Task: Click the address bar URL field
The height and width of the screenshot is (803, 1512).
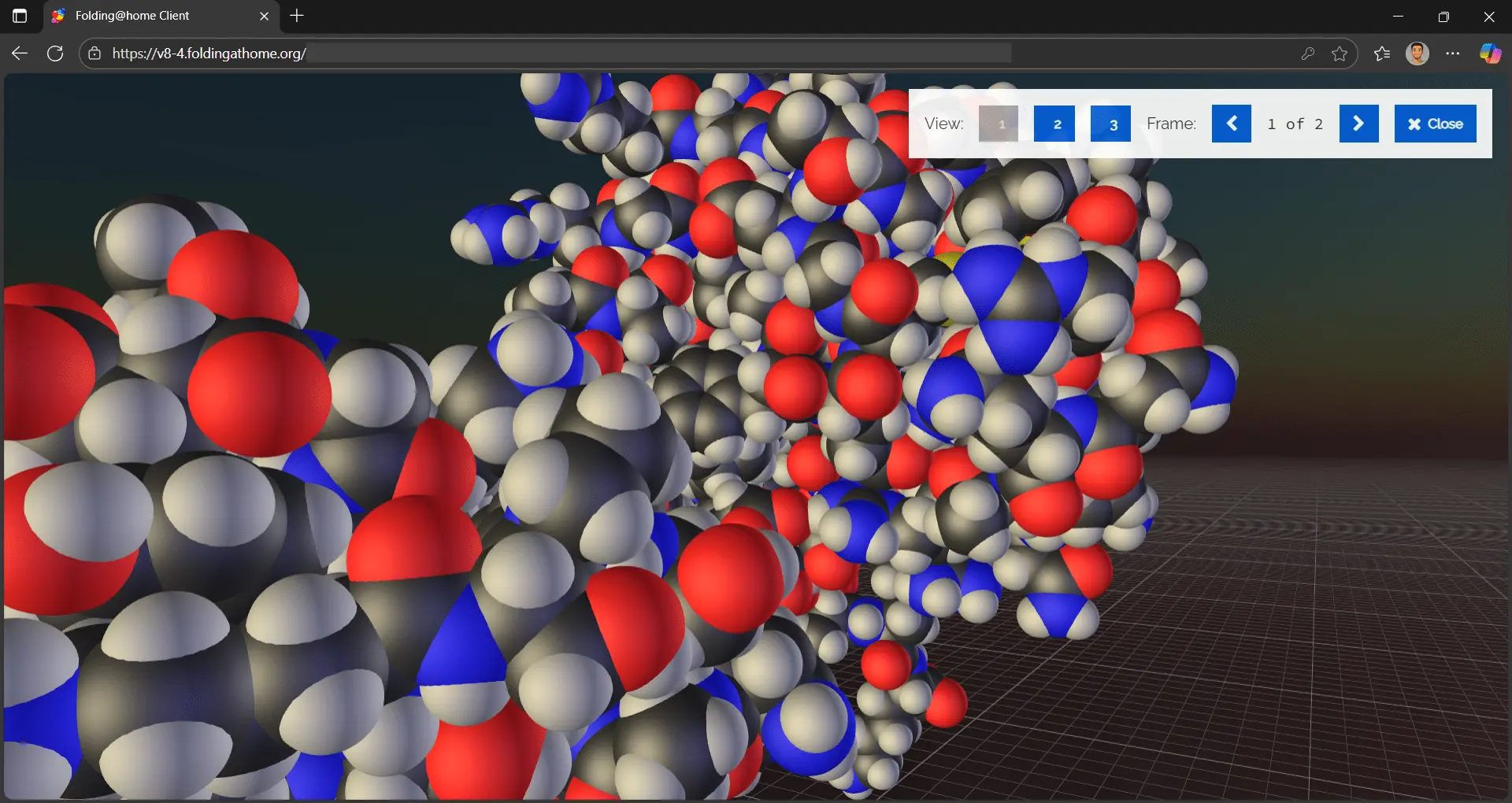Action: (x=551, y=54)
